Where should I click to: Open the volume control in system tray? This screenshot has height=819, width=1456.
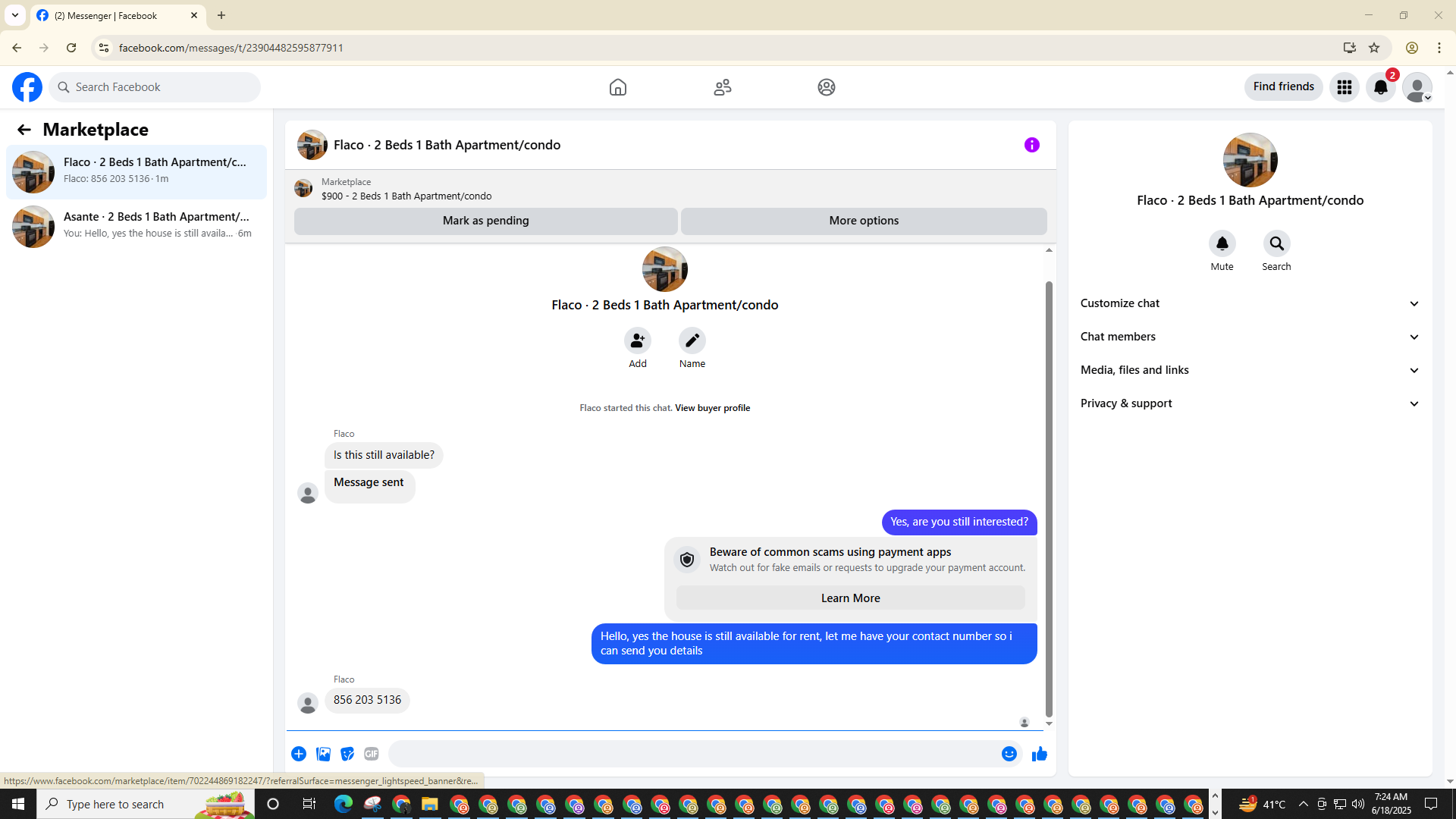pyautogui.click(x=1358, y=804)
